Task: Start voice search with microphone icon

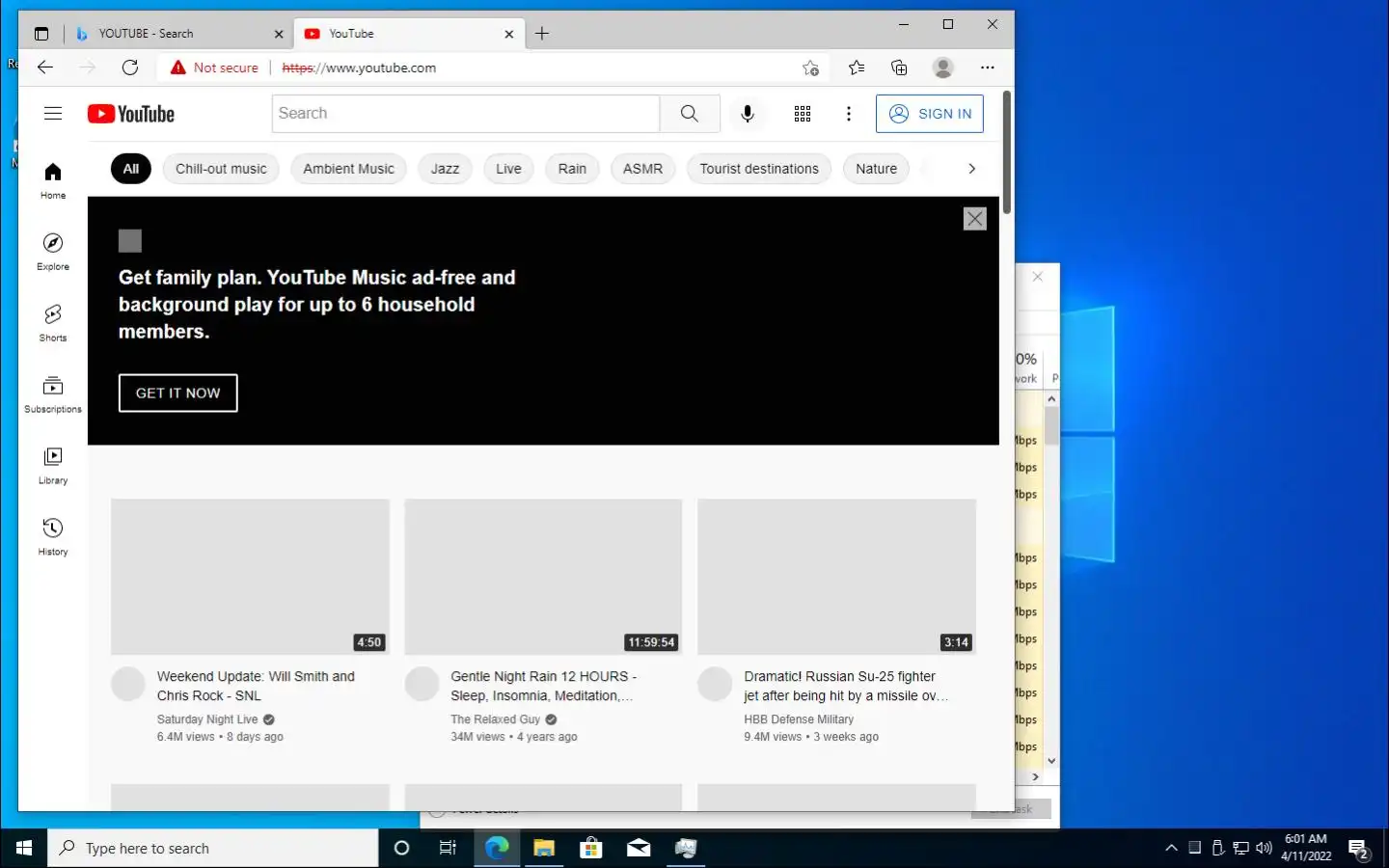Action: click(748, 114)
